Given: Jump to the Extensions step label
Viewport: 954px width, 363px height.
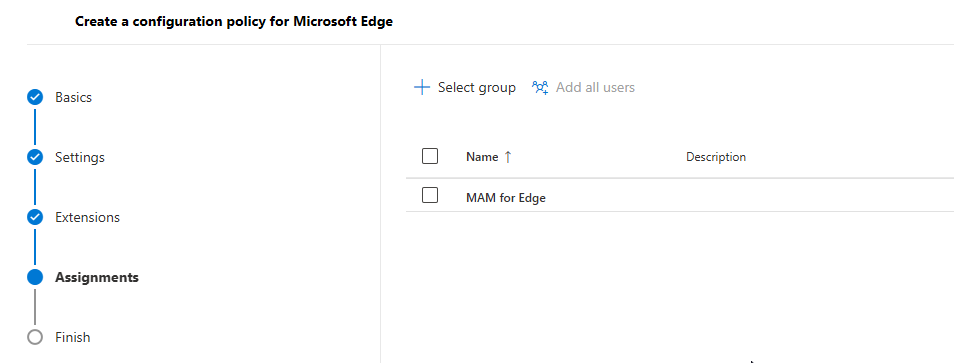Looking at the screenshot, I should 88,217.
